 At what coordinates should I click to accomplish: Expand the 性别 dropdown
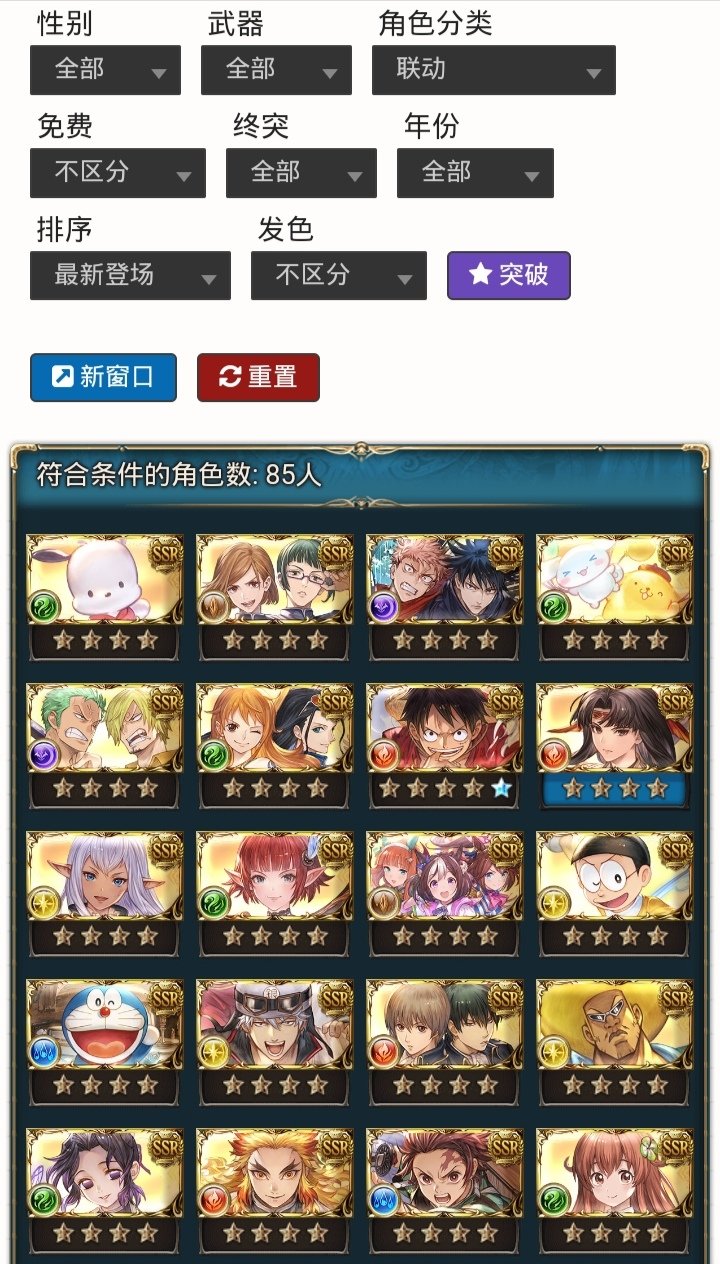(x=105, y=70)
